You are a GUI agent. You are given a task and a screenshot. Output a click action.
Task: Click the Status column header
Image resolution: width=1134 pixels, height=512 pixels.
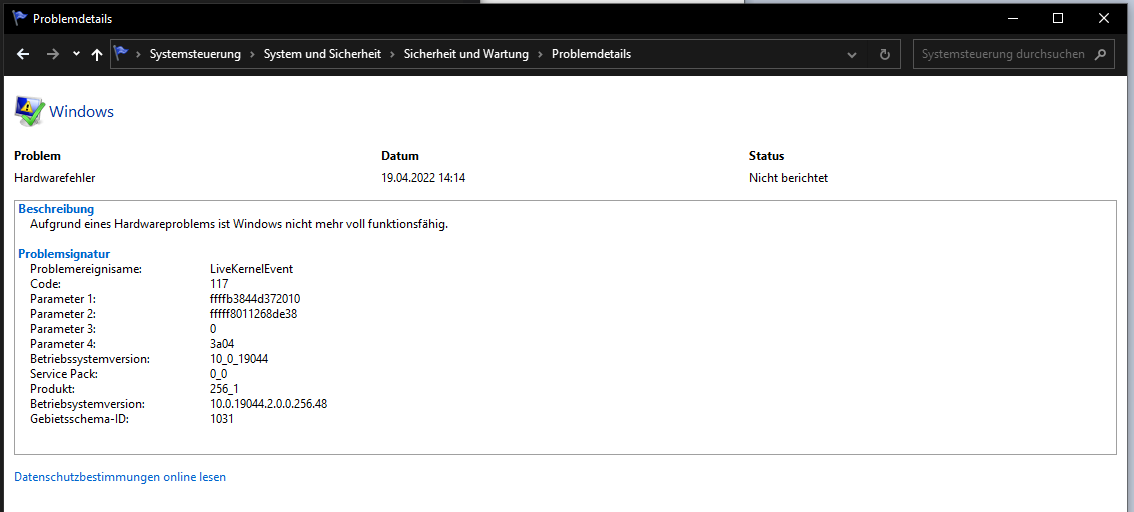tap(767, 155)
